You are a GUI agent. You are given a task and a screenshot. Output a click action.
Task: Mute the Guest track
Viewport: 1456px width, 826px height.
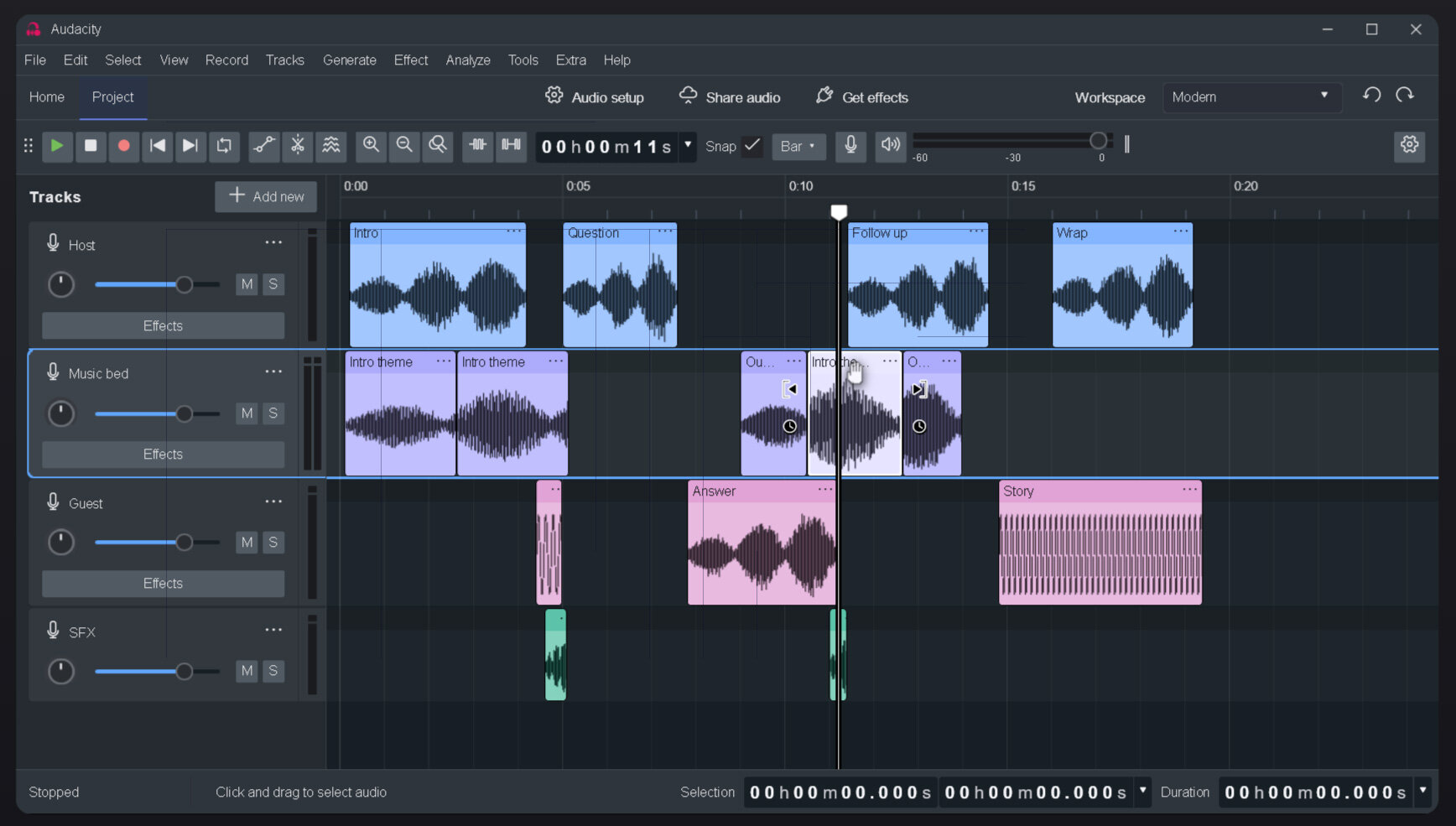pyautogui.click(x=247, y=543)
